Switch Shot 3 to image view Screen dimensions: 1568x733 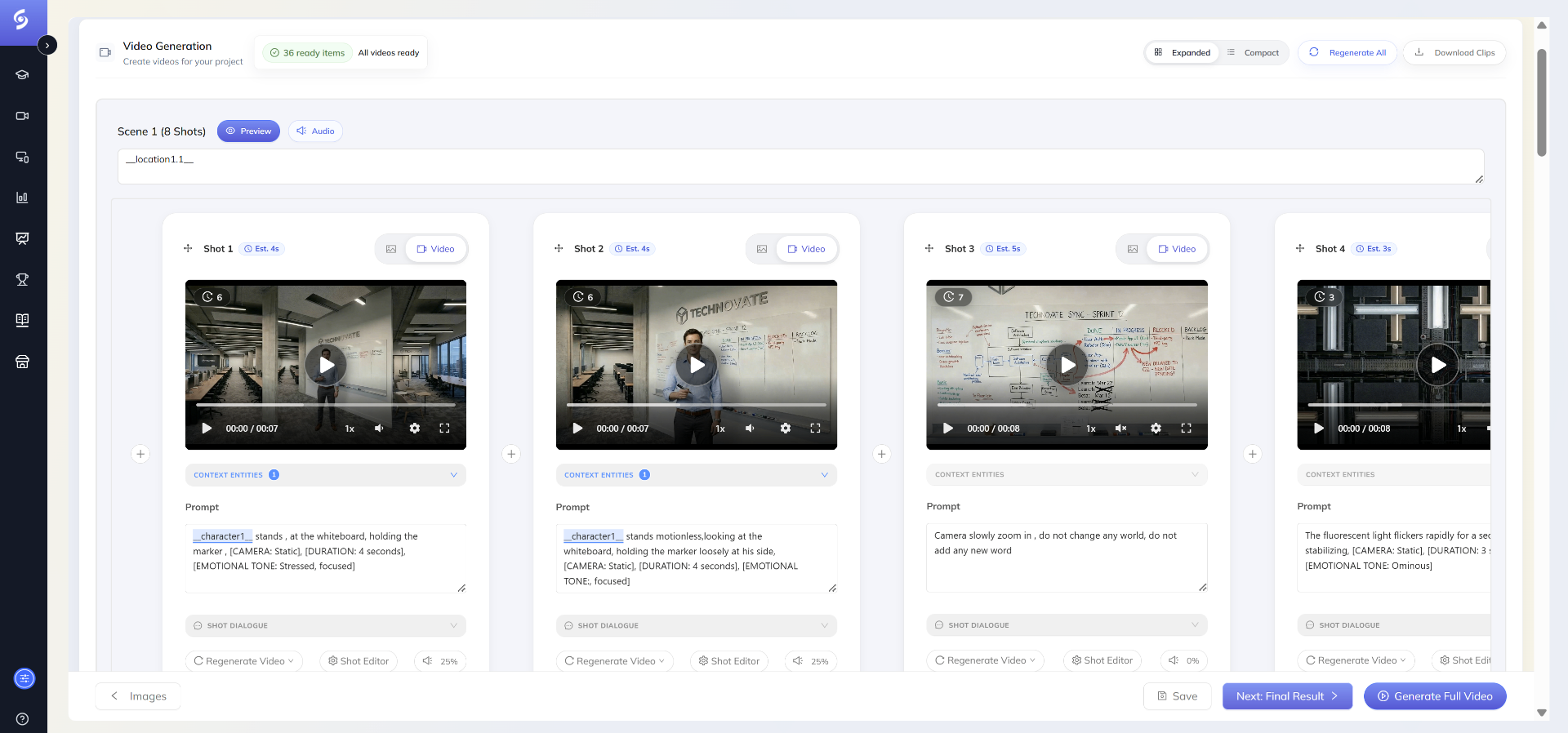1133,249
